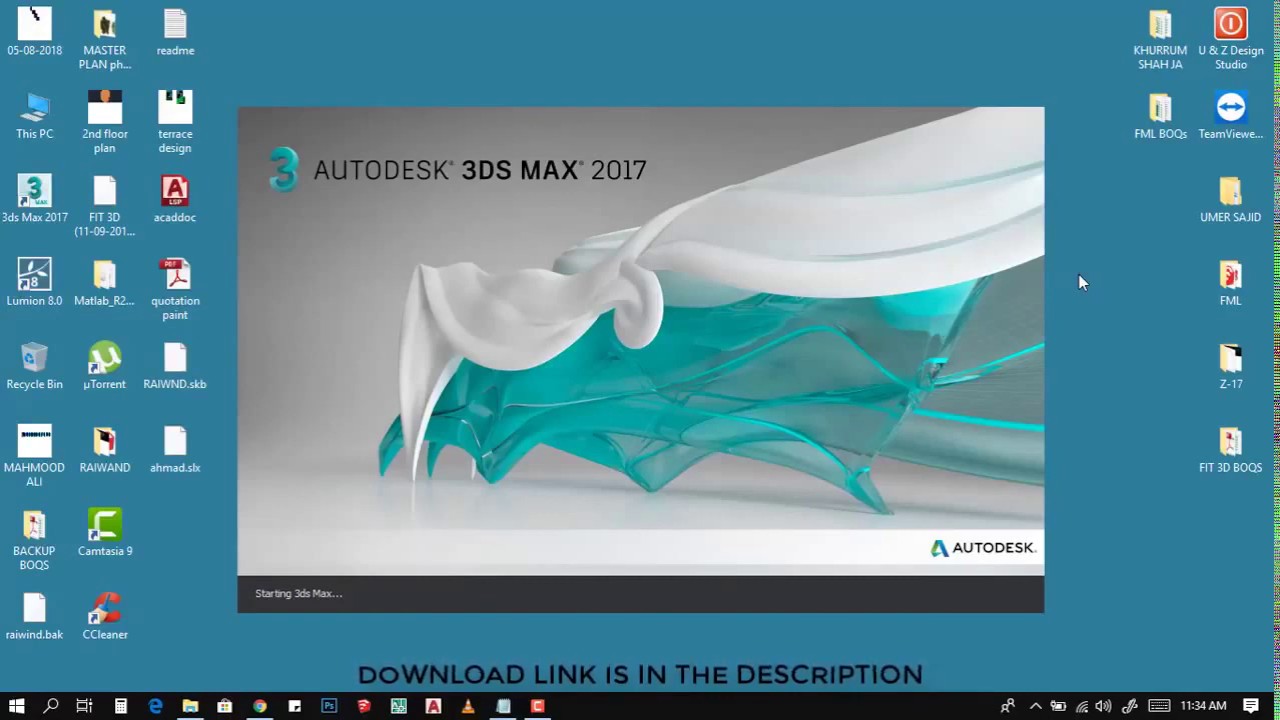Open the Action Center notifications

click(1251, 706)
